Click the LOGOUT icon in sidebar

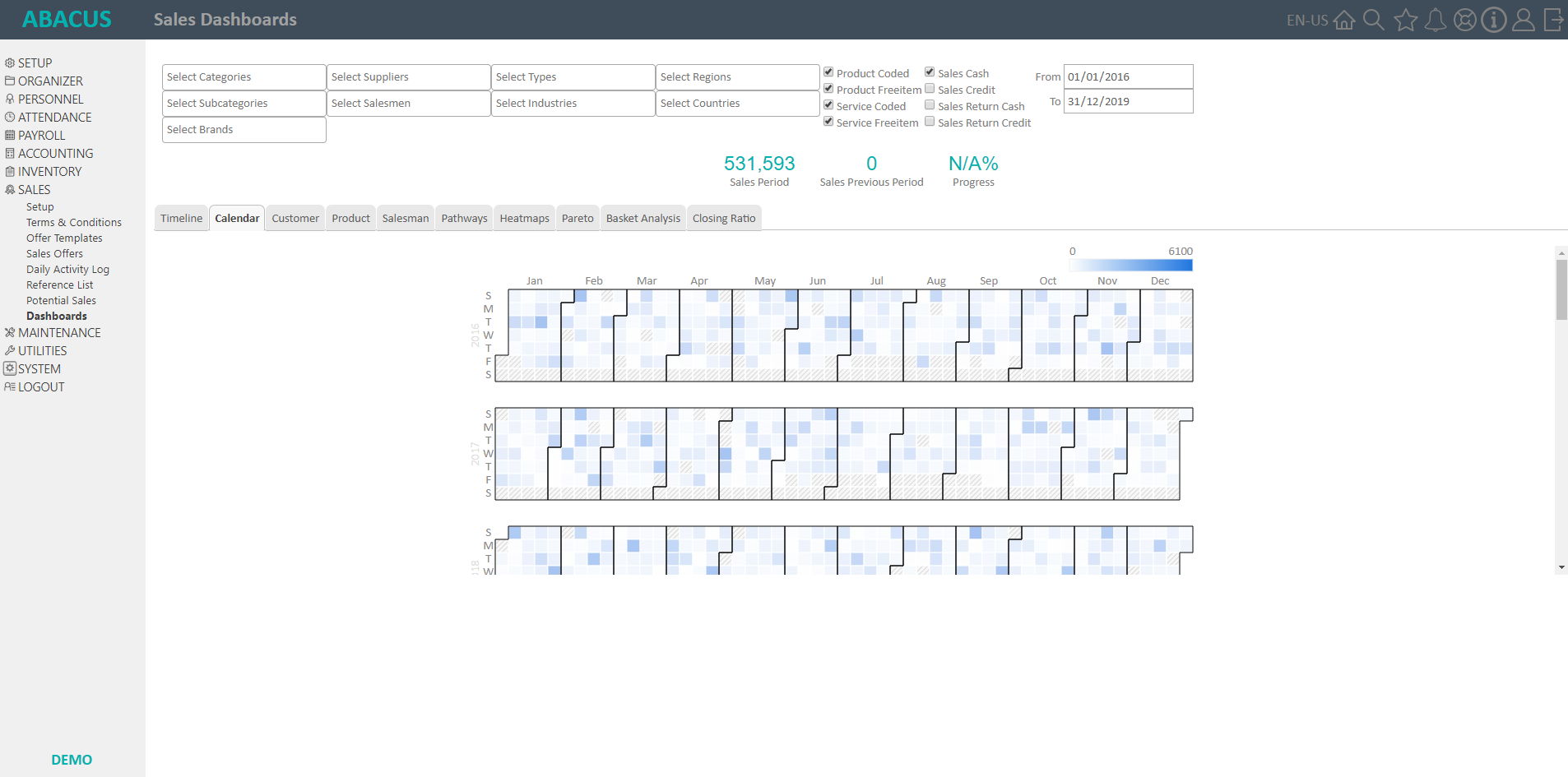tap(10, 386)
